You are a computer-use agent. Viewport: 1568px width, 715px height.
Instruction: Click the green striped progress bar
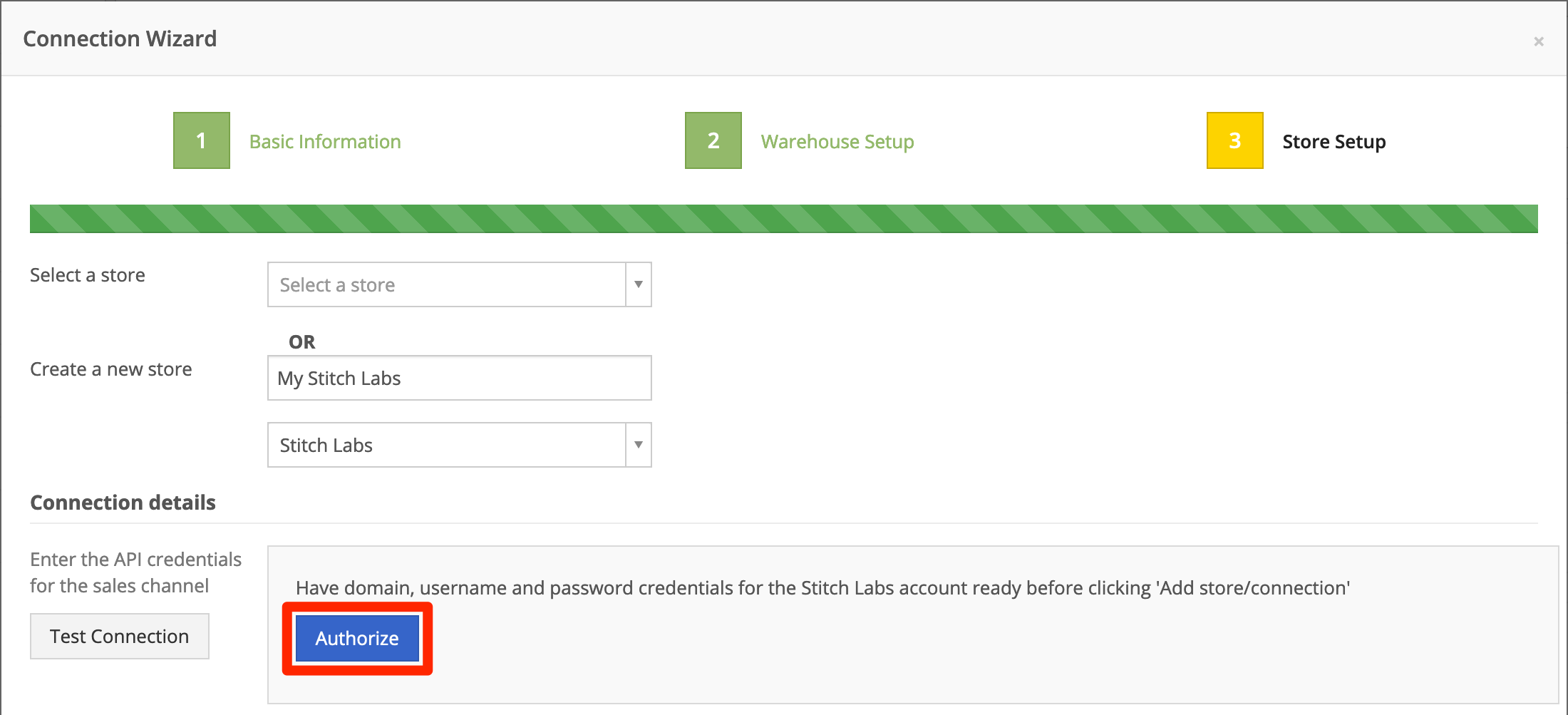[x=784, y=219]
